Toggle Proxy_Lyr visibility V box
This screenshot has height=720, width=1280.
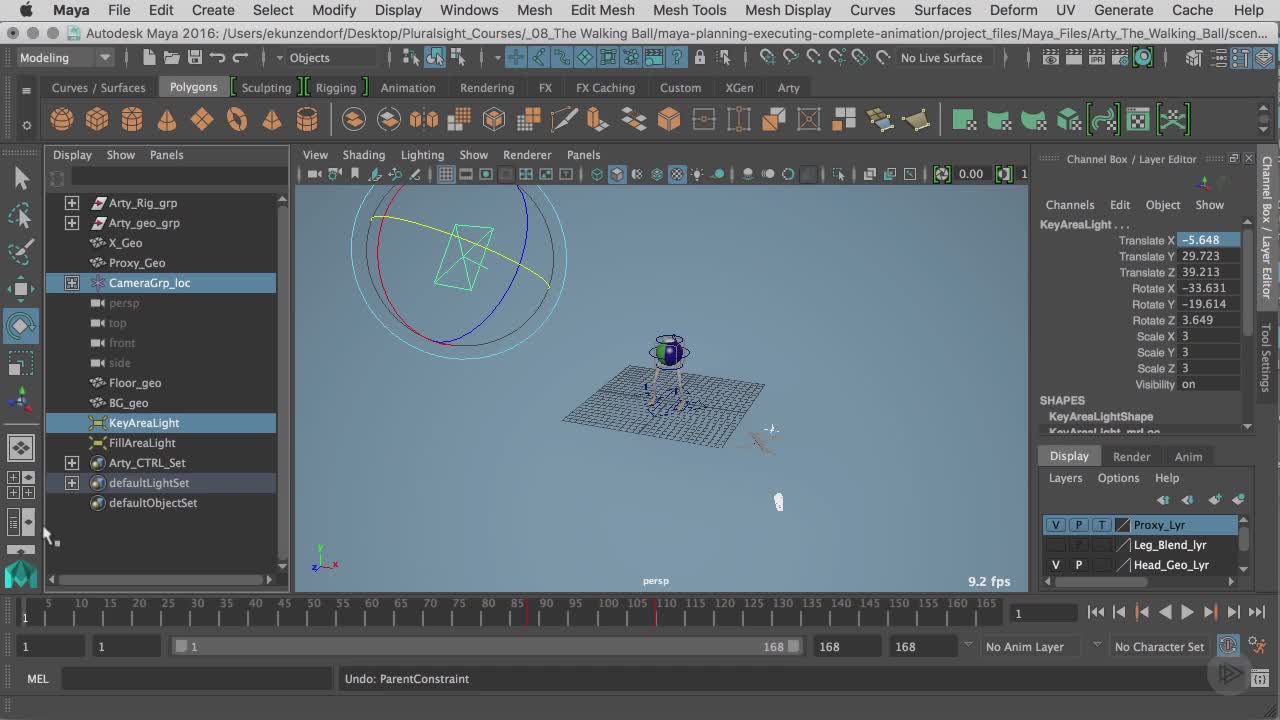1055,525
